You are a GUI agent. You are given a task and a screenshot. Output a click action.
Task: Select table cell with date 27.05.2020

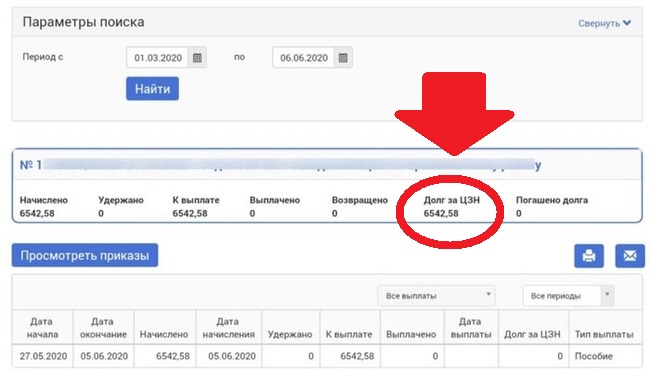point(43,356)
